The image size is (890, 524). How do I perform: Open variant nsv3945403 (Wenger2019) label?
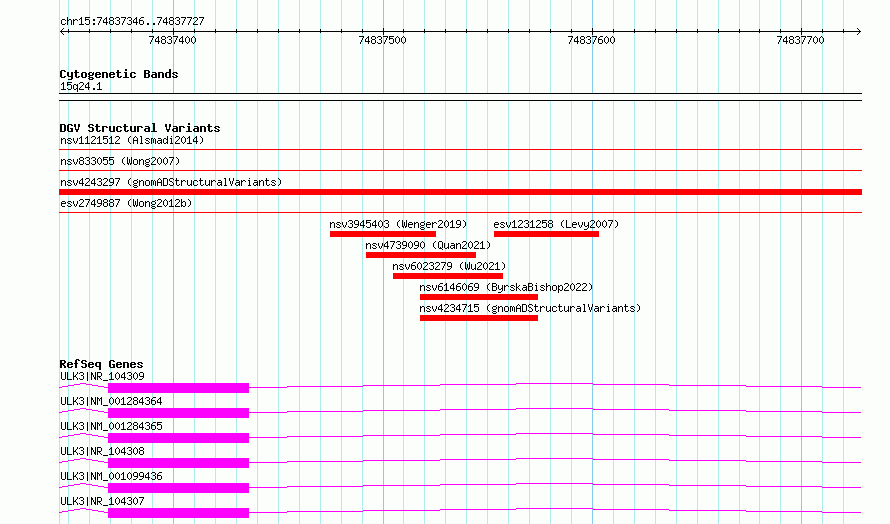[398, 224]
